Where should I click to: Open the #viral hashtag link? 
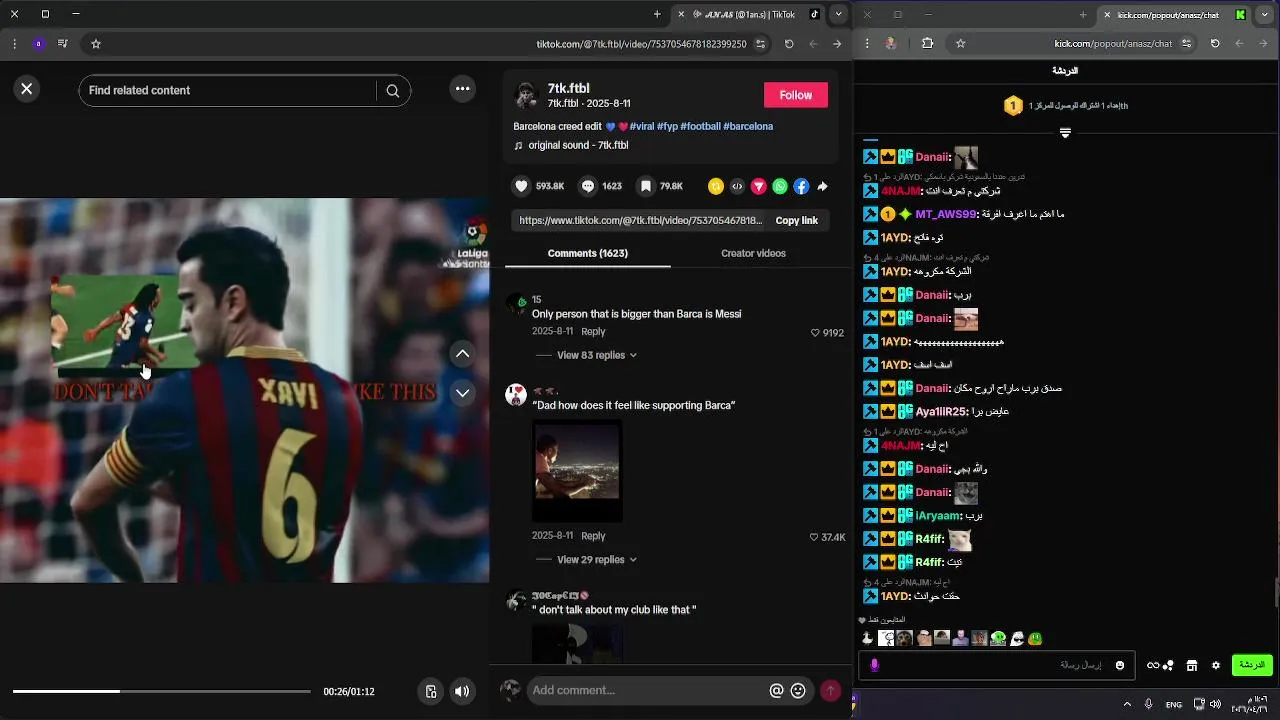pyautogui.click(x=642, y=127)
